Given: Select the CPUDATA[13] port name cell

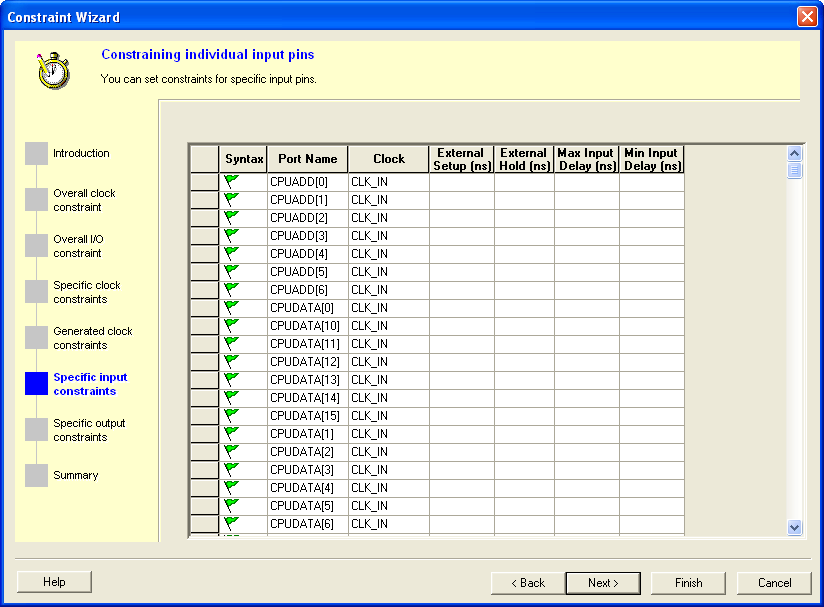Looking at the screenshot, I should point(307,379).
